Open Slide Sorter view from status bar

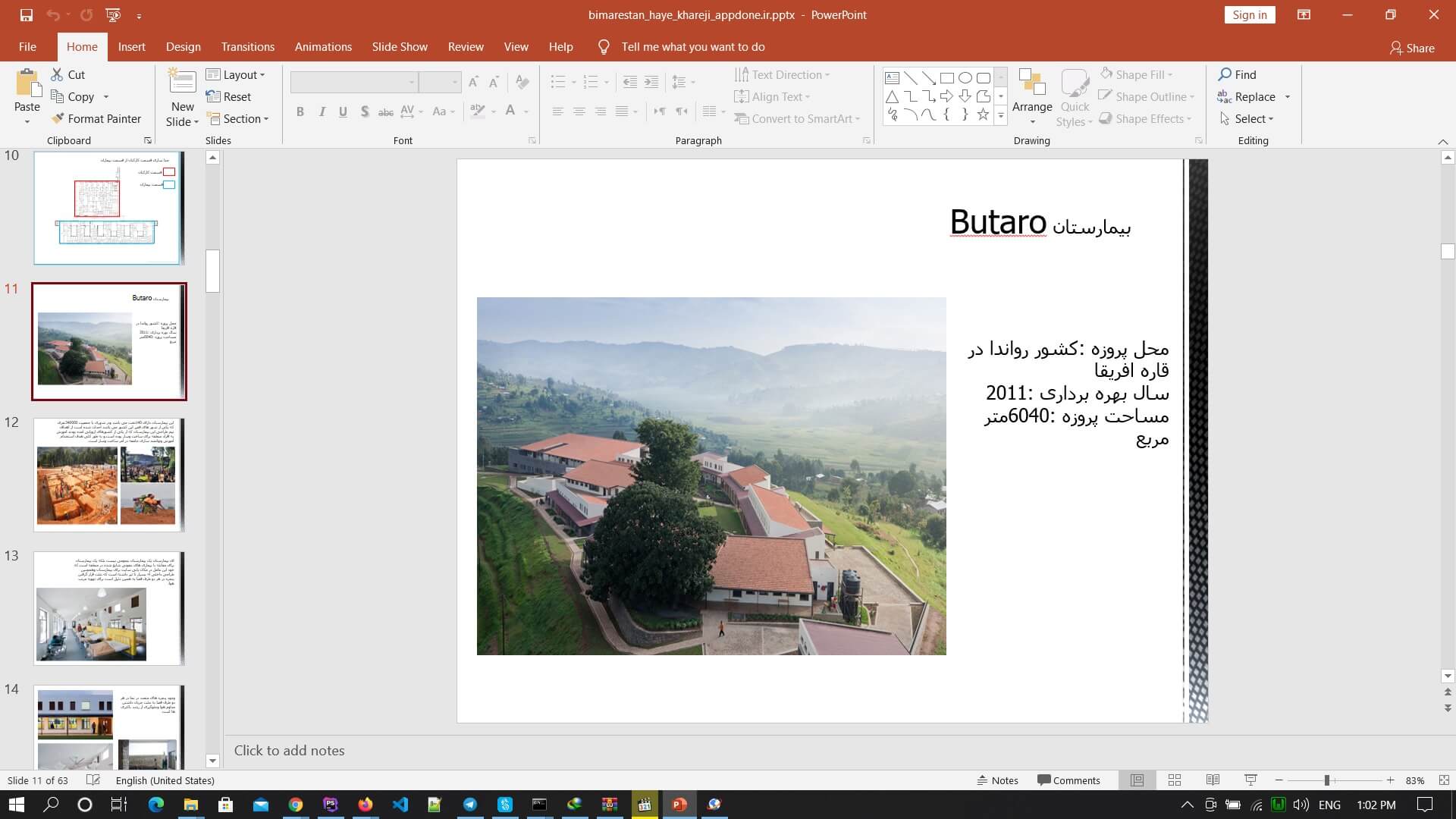pyautogui.click(x=1175, y=780)
